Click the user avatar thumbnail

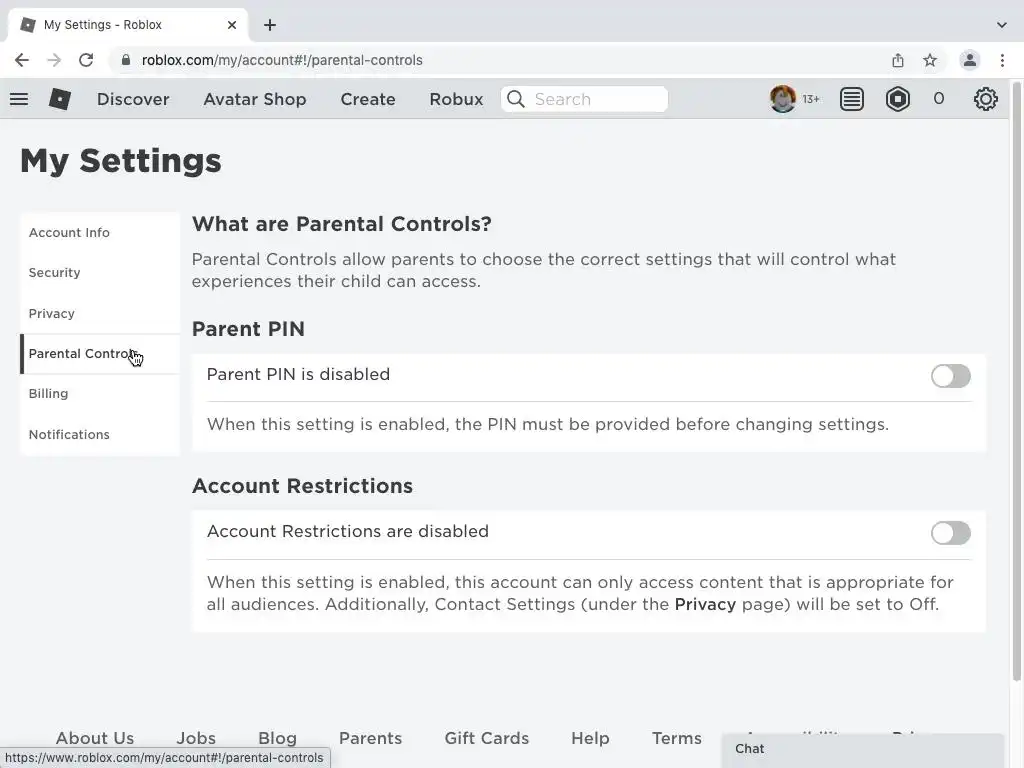coord(783,99)
